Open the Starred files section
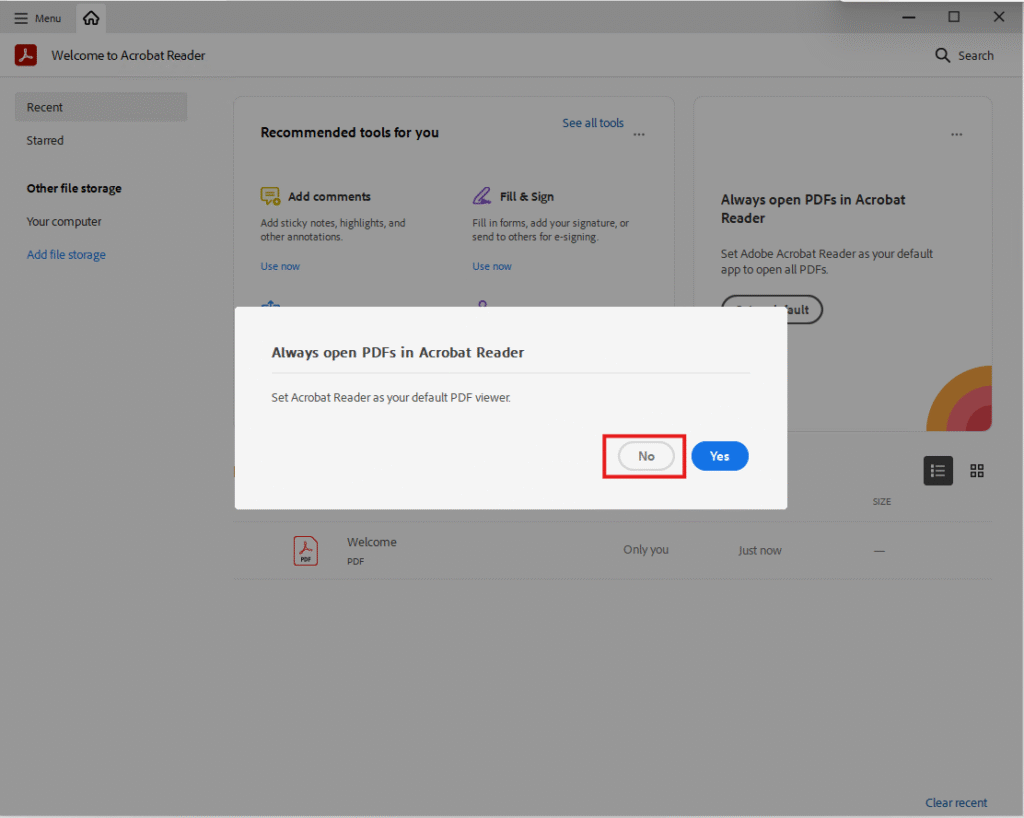 pyautogui.click(x=45, y=141)
